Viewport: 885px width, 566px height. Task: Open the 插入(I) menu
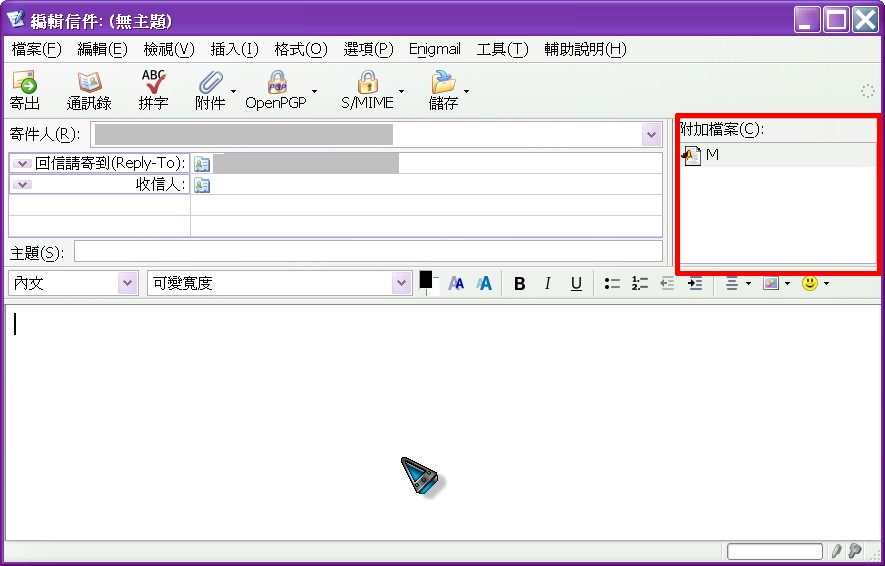click(x=234, y=50)
